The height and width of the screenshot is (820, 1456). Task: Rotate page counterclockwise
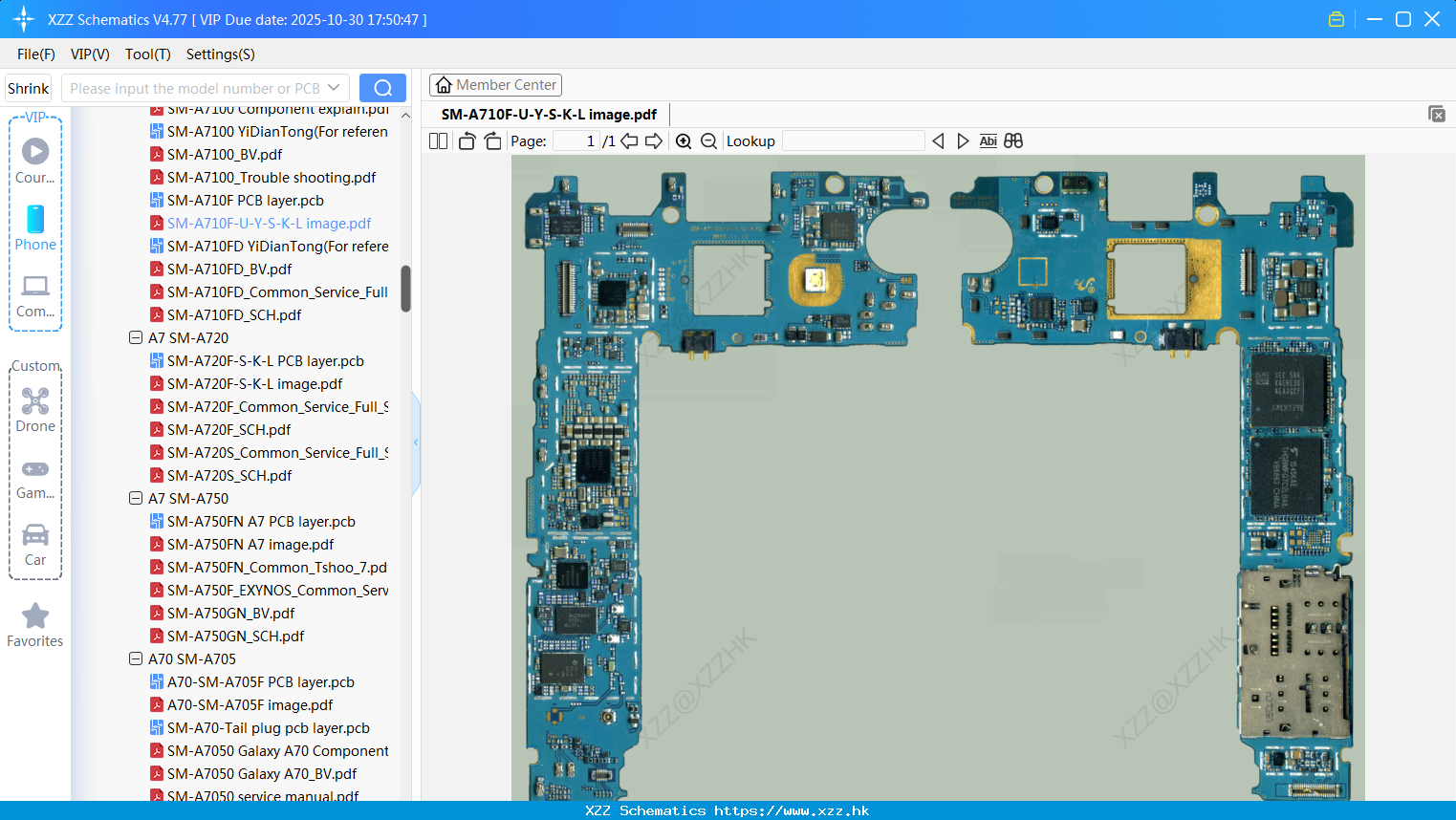pyautogui.click(x=467, y=141)
